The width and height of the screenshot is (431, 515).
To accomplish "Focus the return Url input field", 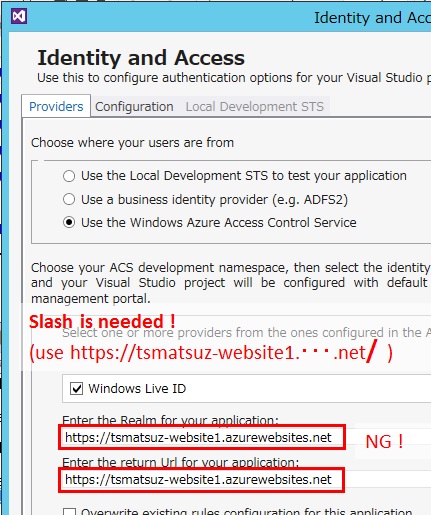I will (202, 480).
